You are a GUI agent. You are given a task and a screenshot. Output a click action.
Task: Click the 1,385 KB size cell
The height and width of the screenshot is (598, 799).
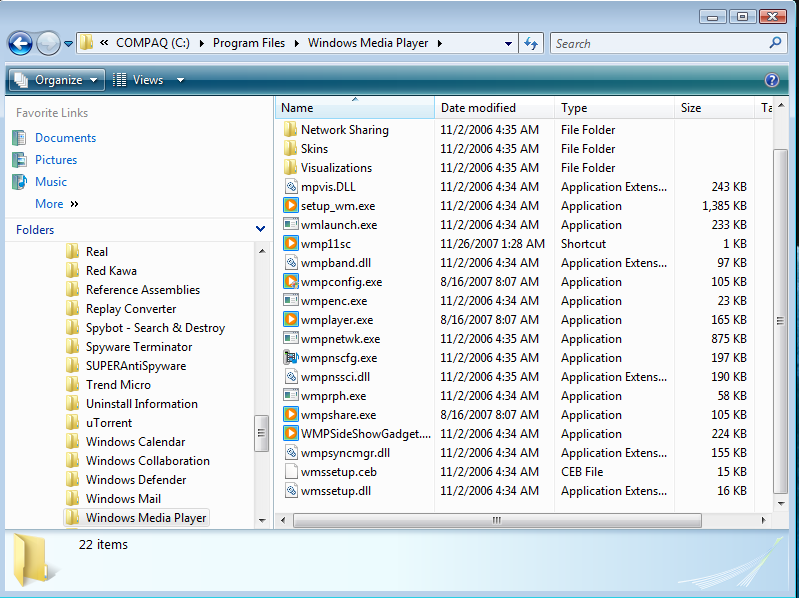[x=724, y=206]
